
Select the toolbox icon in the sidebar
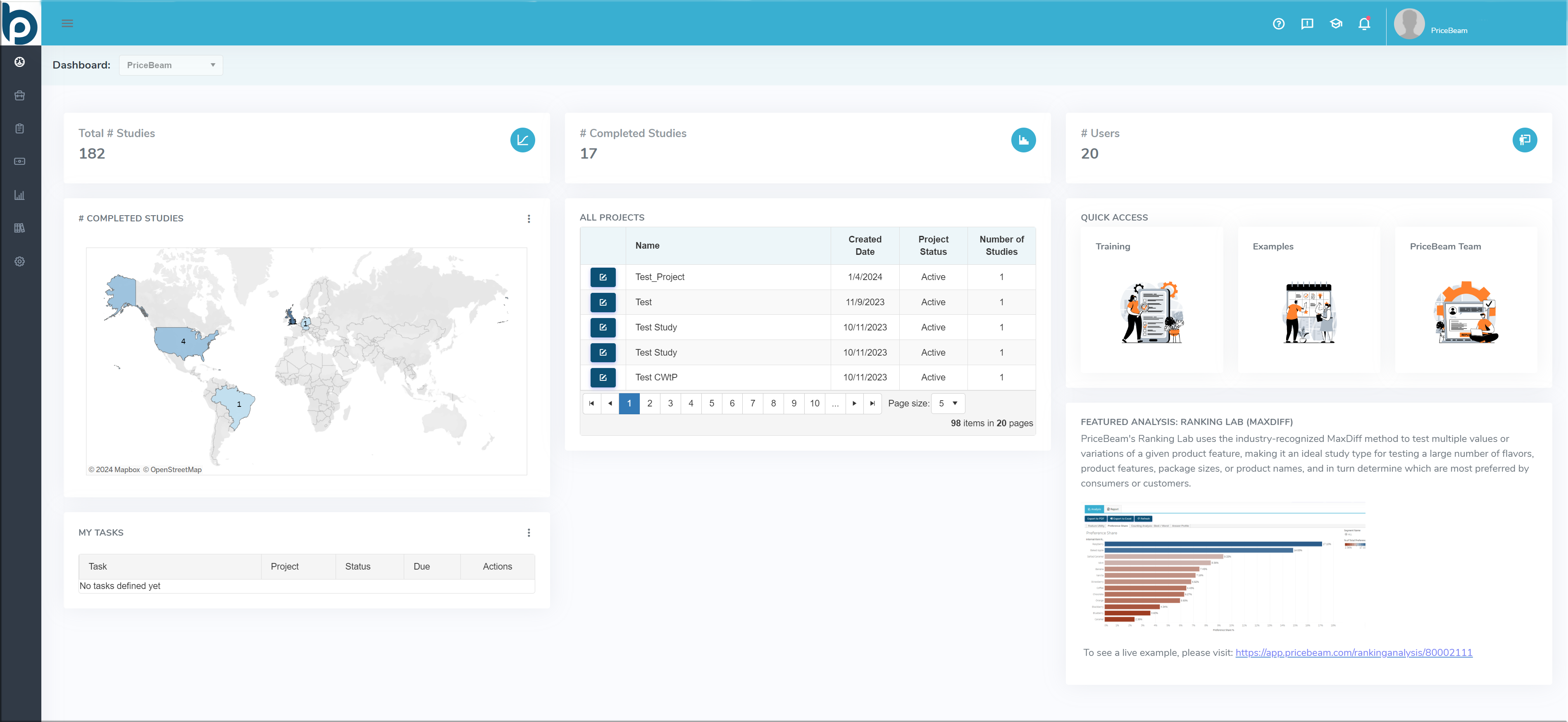tap(19, 95)
